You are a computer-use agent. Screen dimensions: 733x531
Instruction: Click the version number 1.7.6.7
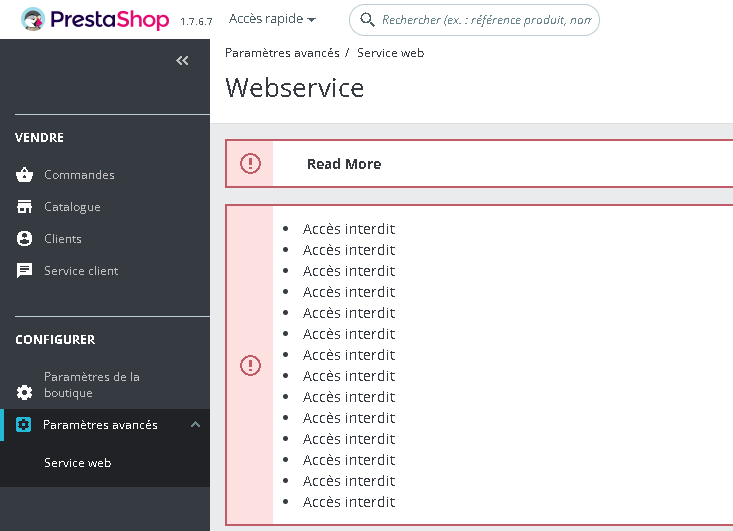196,22
